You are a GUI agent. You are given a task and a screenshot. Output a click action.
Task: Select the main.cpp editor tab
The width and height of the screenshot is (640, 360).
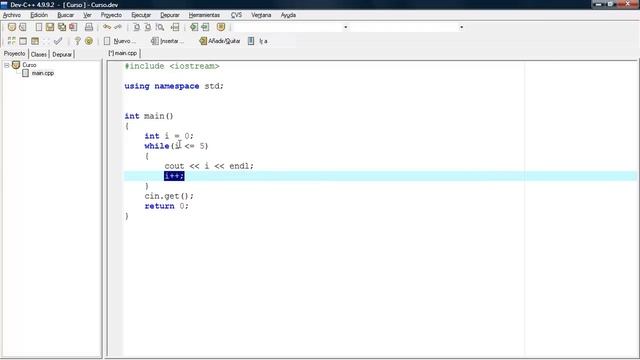pyautogui.click(x=123, y=53)
